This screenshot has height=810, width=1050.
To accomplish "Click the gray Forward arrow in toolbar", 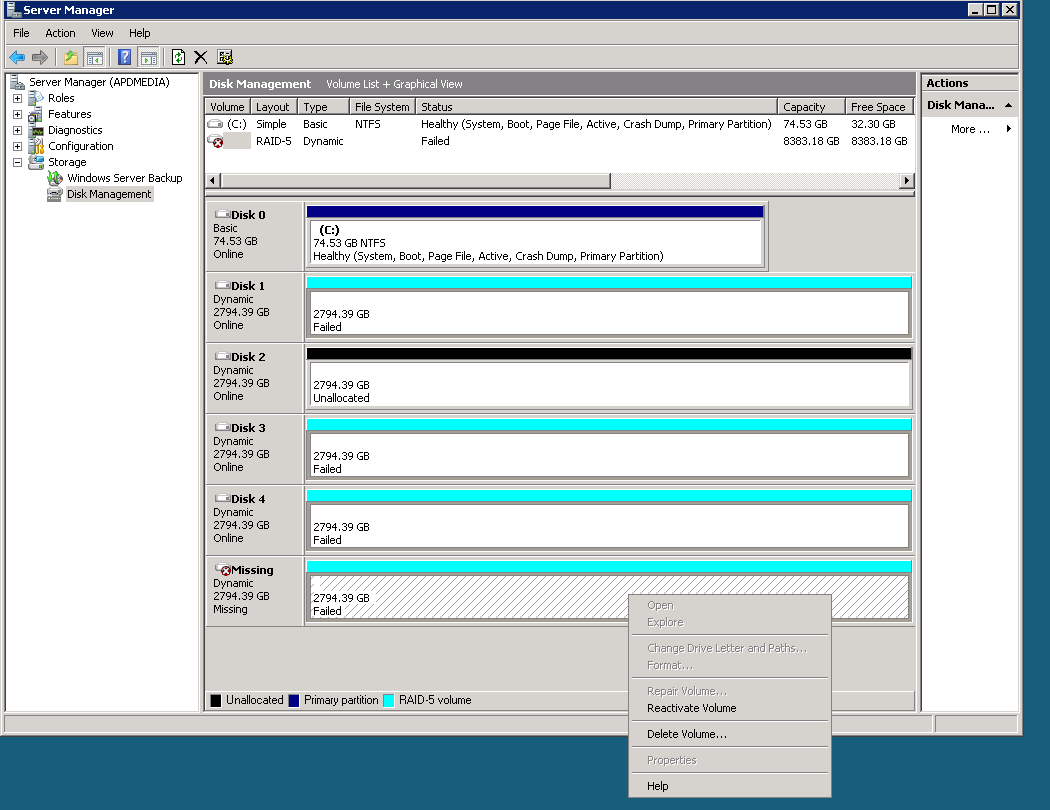I will pos(40,58).
